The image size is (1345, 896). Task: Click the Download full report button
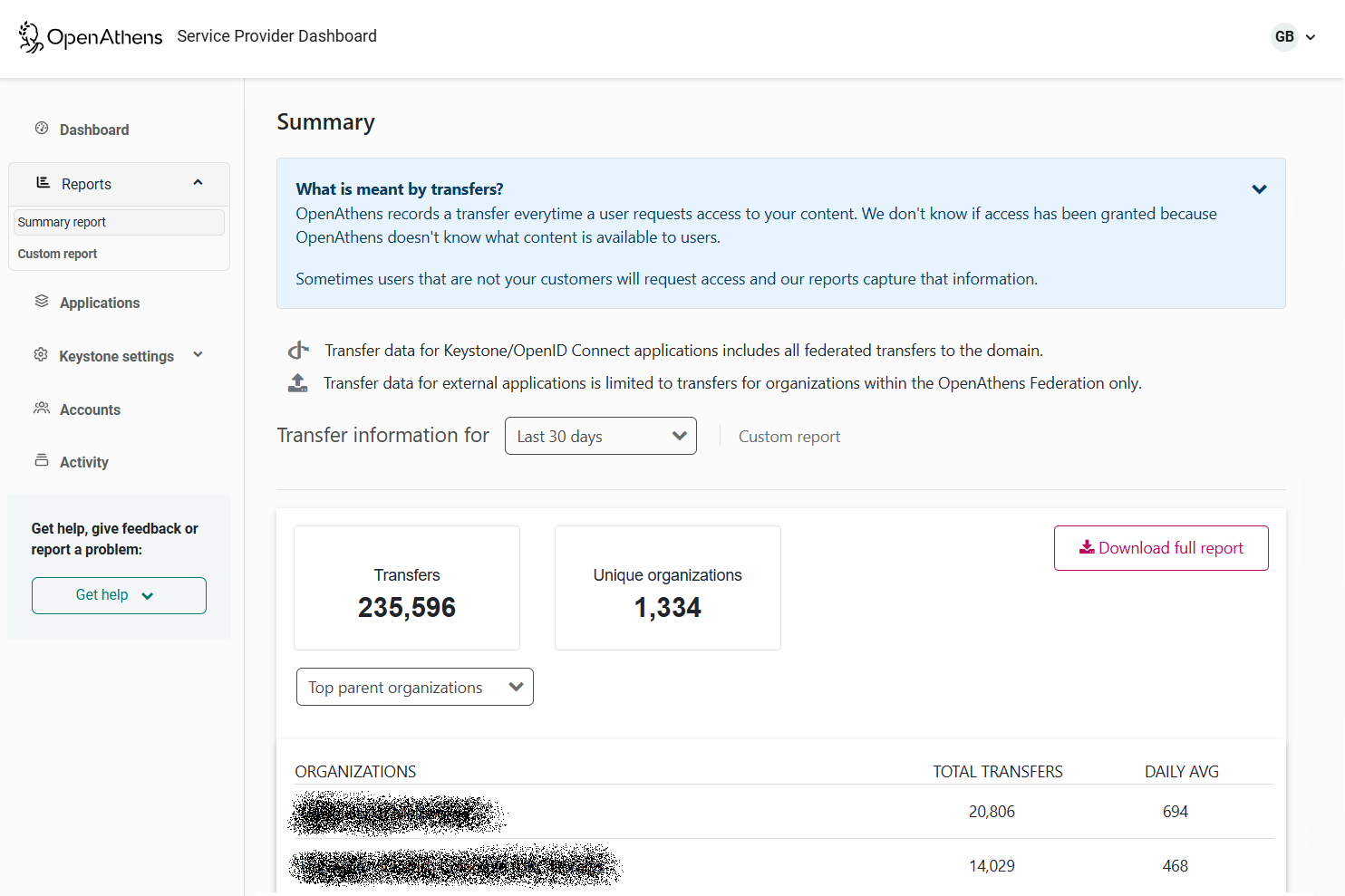pos(1161,547)
